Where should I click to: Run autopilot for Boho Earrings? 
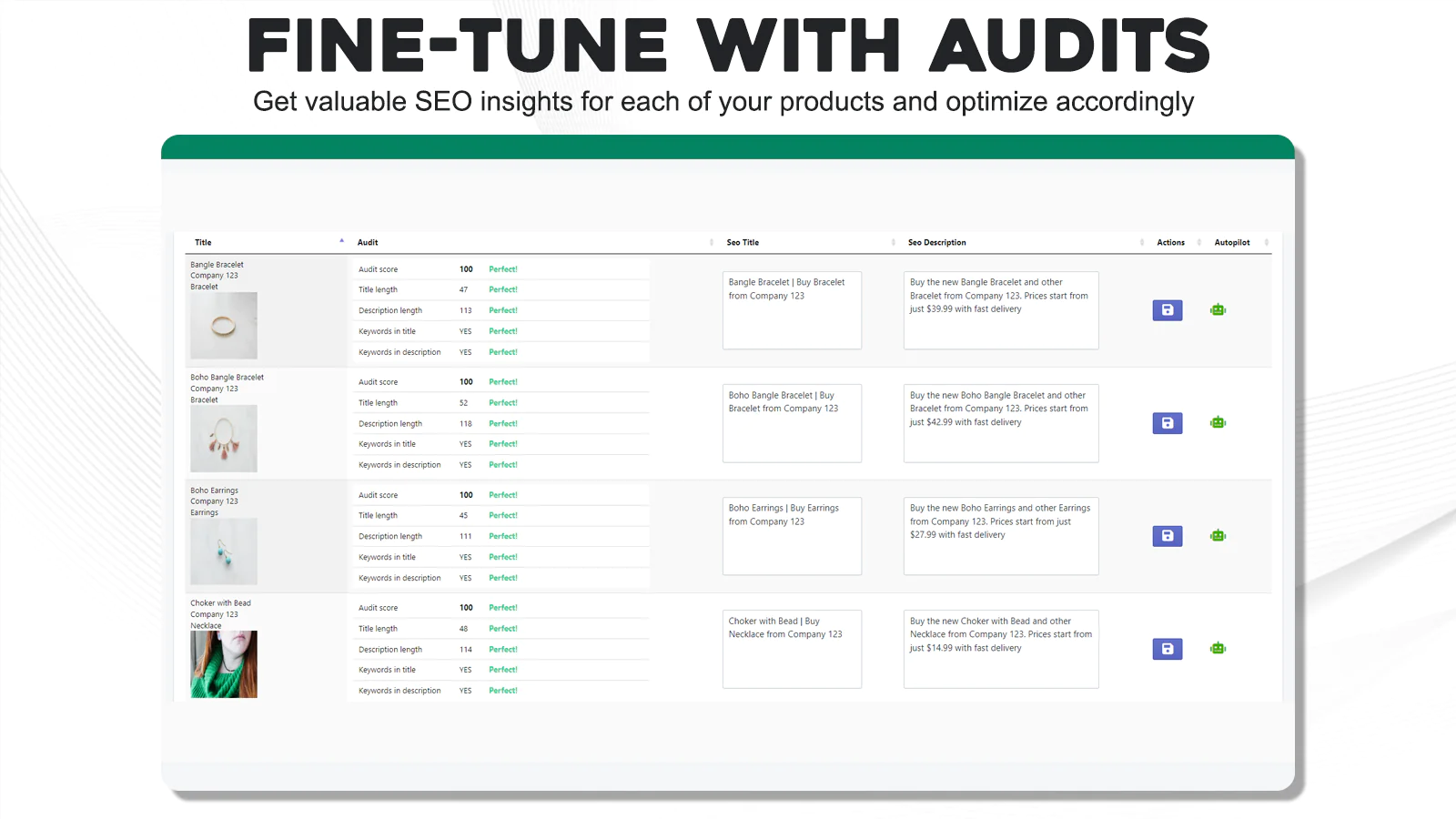point(1218,536)
